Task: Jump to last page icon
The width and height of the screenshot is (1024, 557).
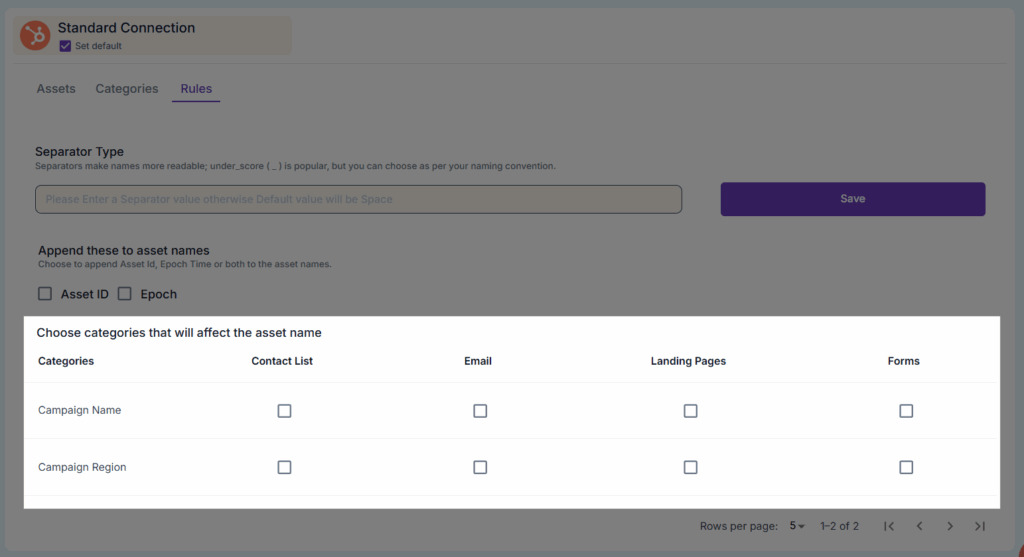Action: [x=980, y=526]
